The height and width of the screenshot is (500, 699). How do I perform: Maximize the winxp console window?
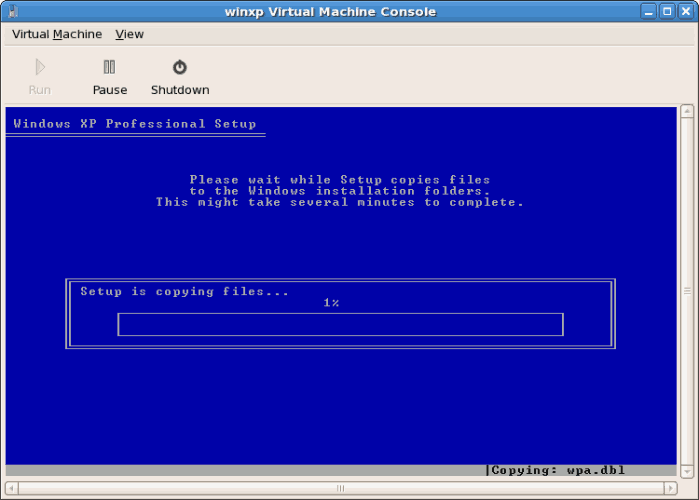667,11
